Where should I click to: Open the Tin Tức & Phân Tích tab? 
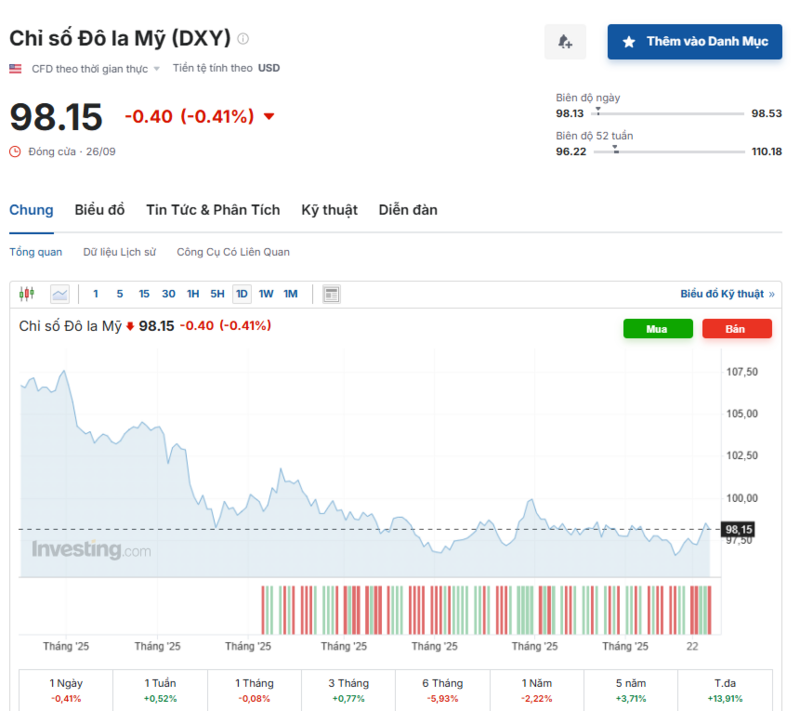[213, 210]
